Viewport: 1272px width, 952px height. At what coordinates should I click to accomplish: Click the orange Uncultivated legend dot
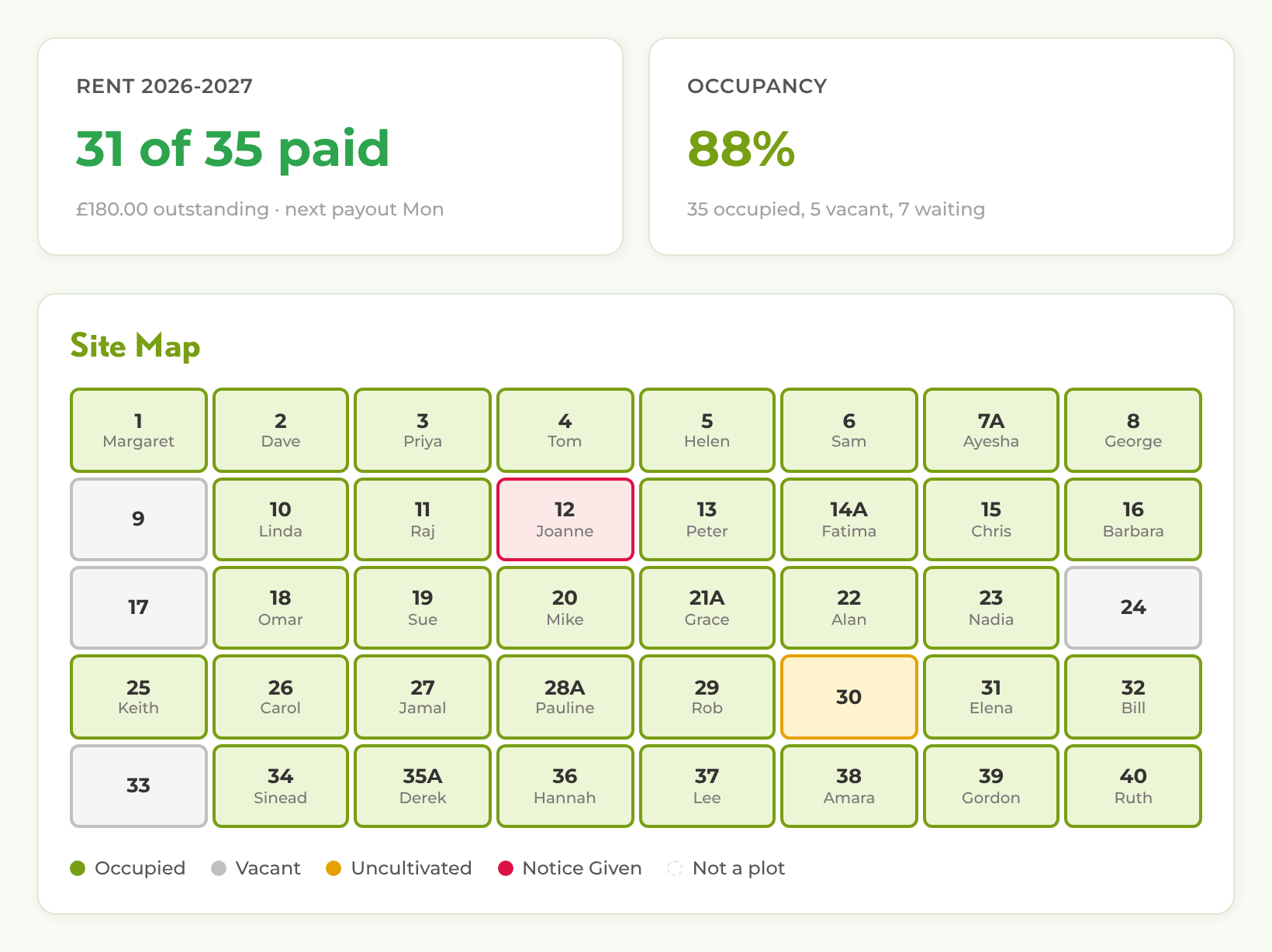(334, 868)
